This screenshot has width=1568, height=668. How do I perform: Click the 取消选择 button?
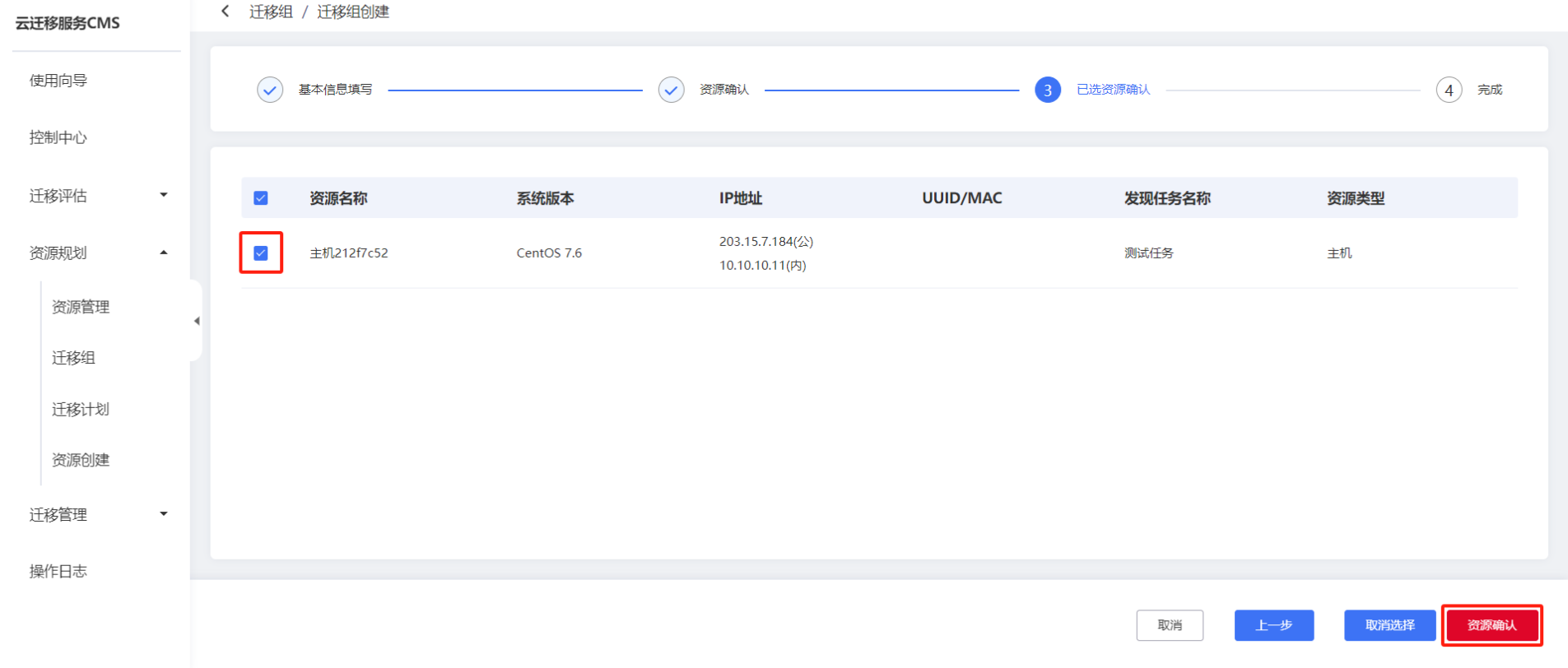click(1389, 625)
